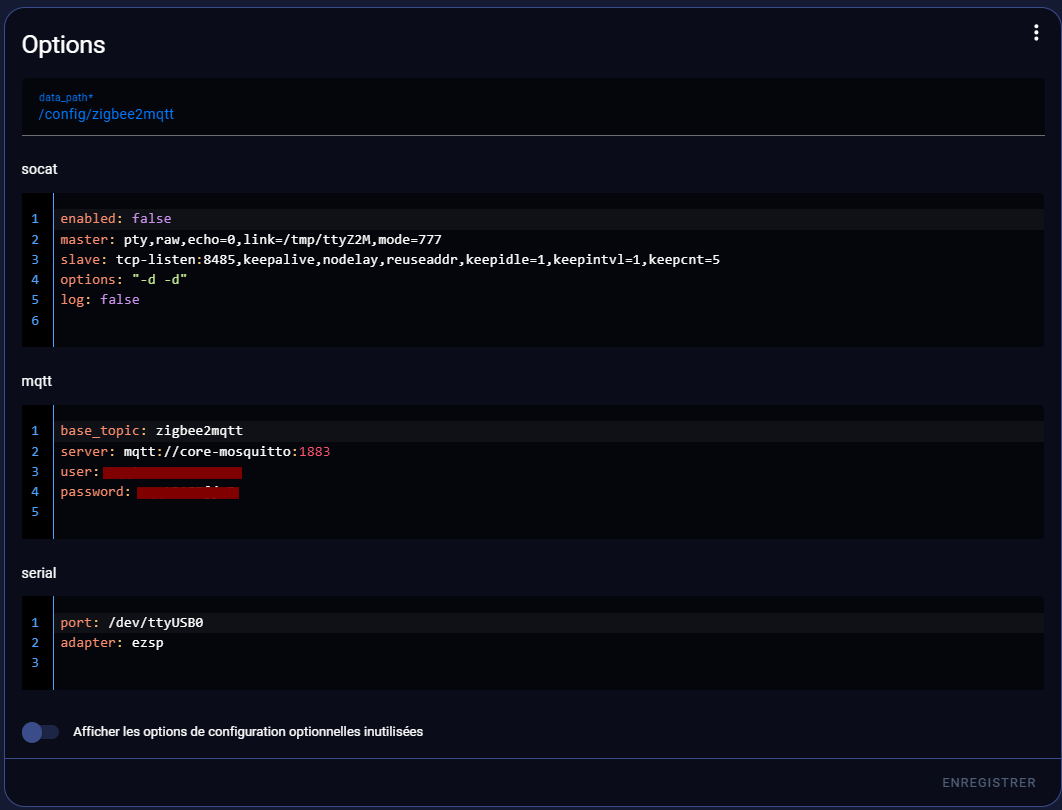Click the base_topic zigbee2mqtt line

click(549, 431)
